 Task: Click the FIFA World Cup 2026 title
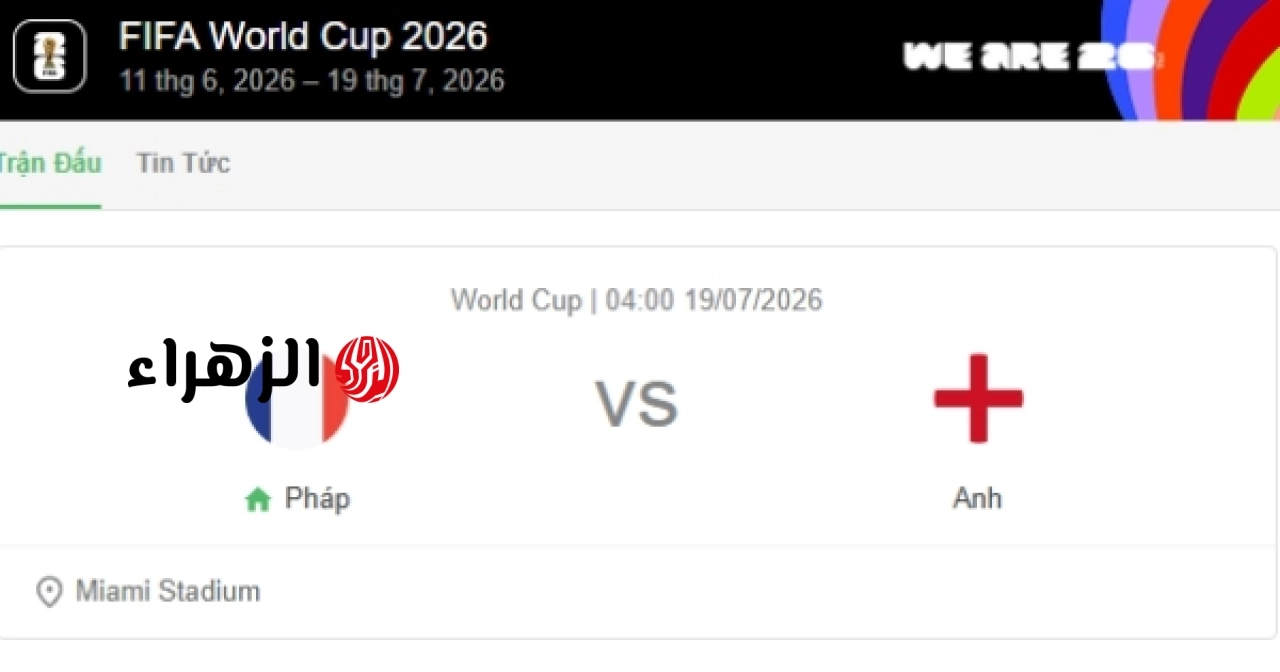click(303, 36)
